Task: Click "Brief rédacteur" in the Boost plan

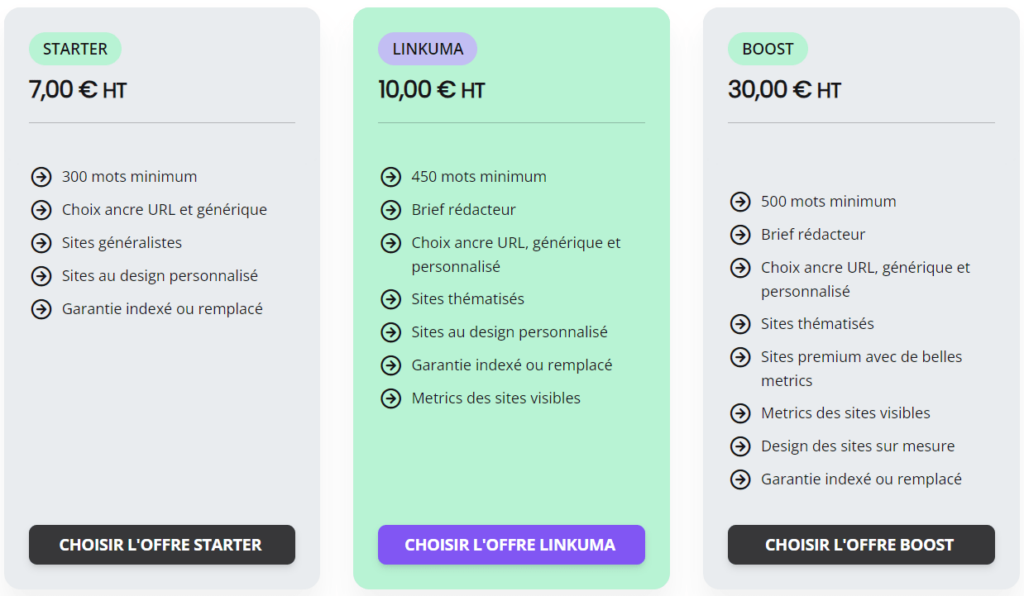Action: click(x=813, y=235)
